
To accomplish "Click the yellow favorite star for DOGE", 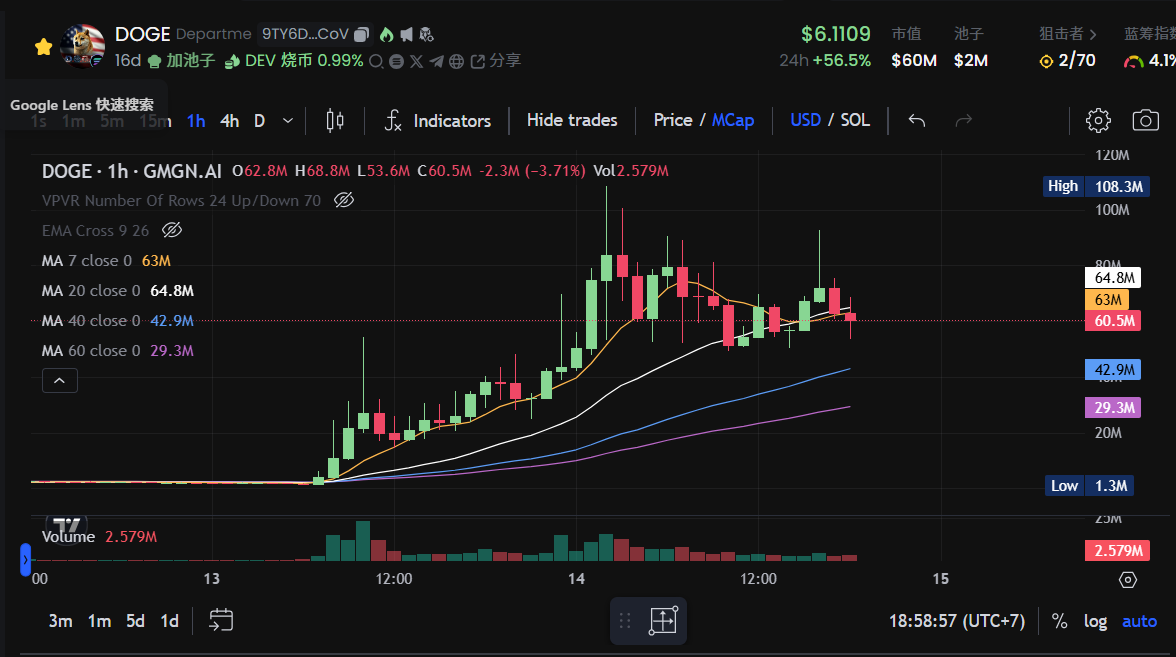I will tap(43, 47).
